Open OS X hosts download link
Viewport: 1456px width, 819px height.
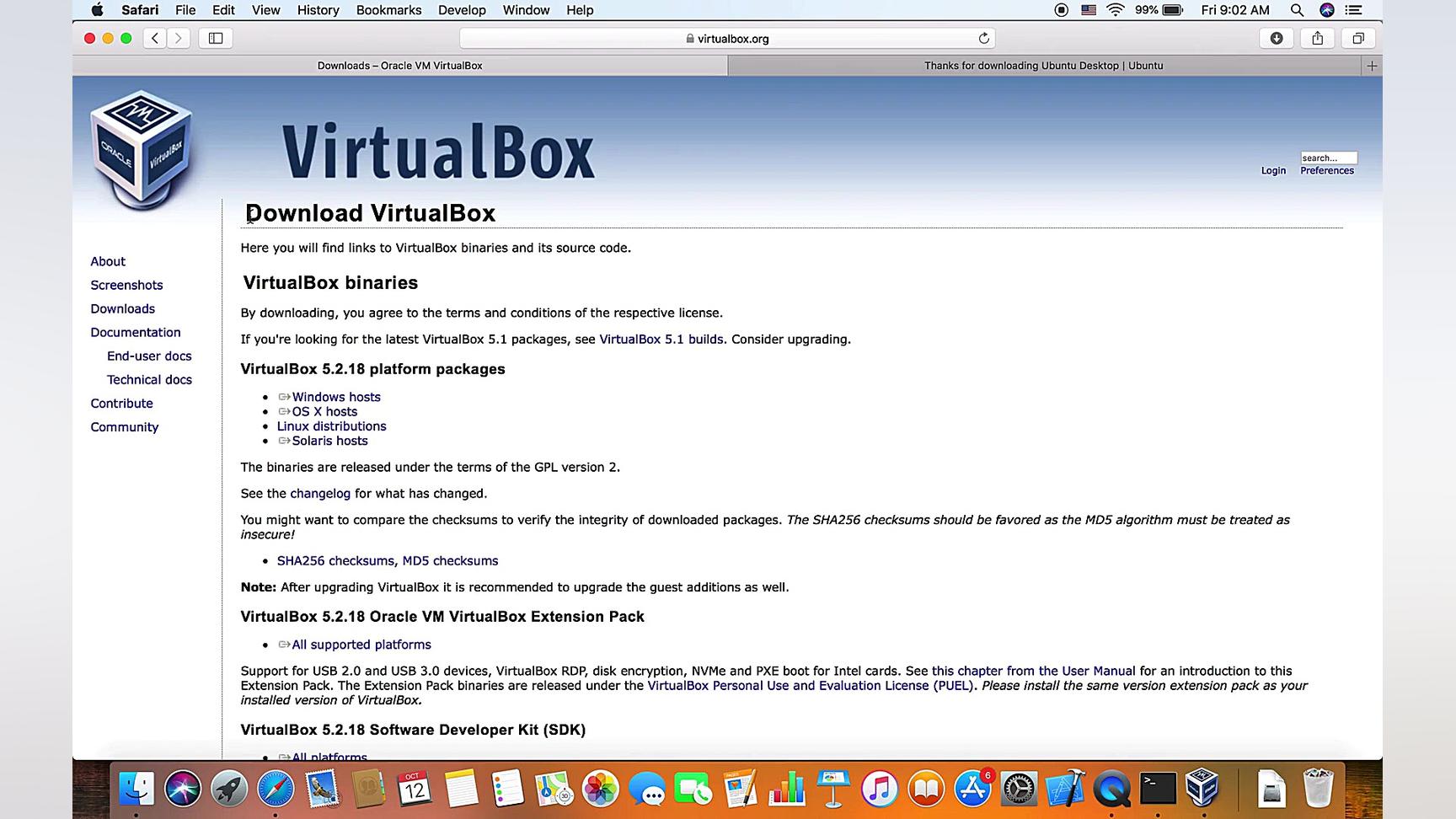(324, 411)
